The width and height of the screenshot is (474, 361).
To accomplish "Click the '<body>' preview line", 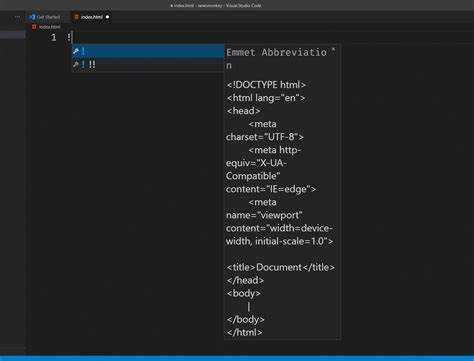I will 244,293.
